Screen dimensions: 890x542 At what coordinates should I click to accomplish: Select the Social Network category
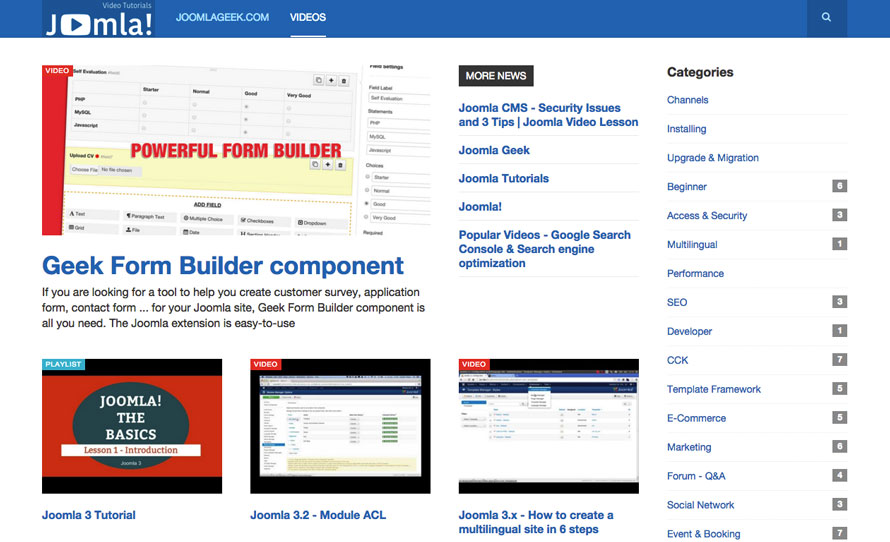(x=700, y=505)
